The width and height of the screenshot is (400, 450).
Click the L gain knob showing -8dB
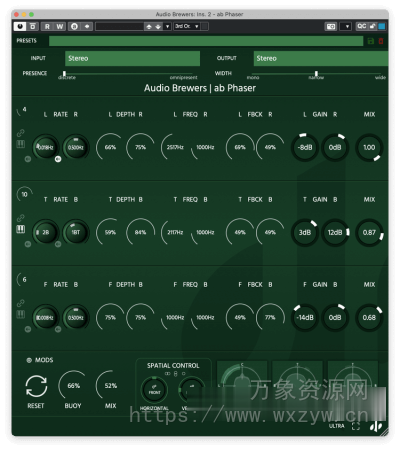[305, 147]
